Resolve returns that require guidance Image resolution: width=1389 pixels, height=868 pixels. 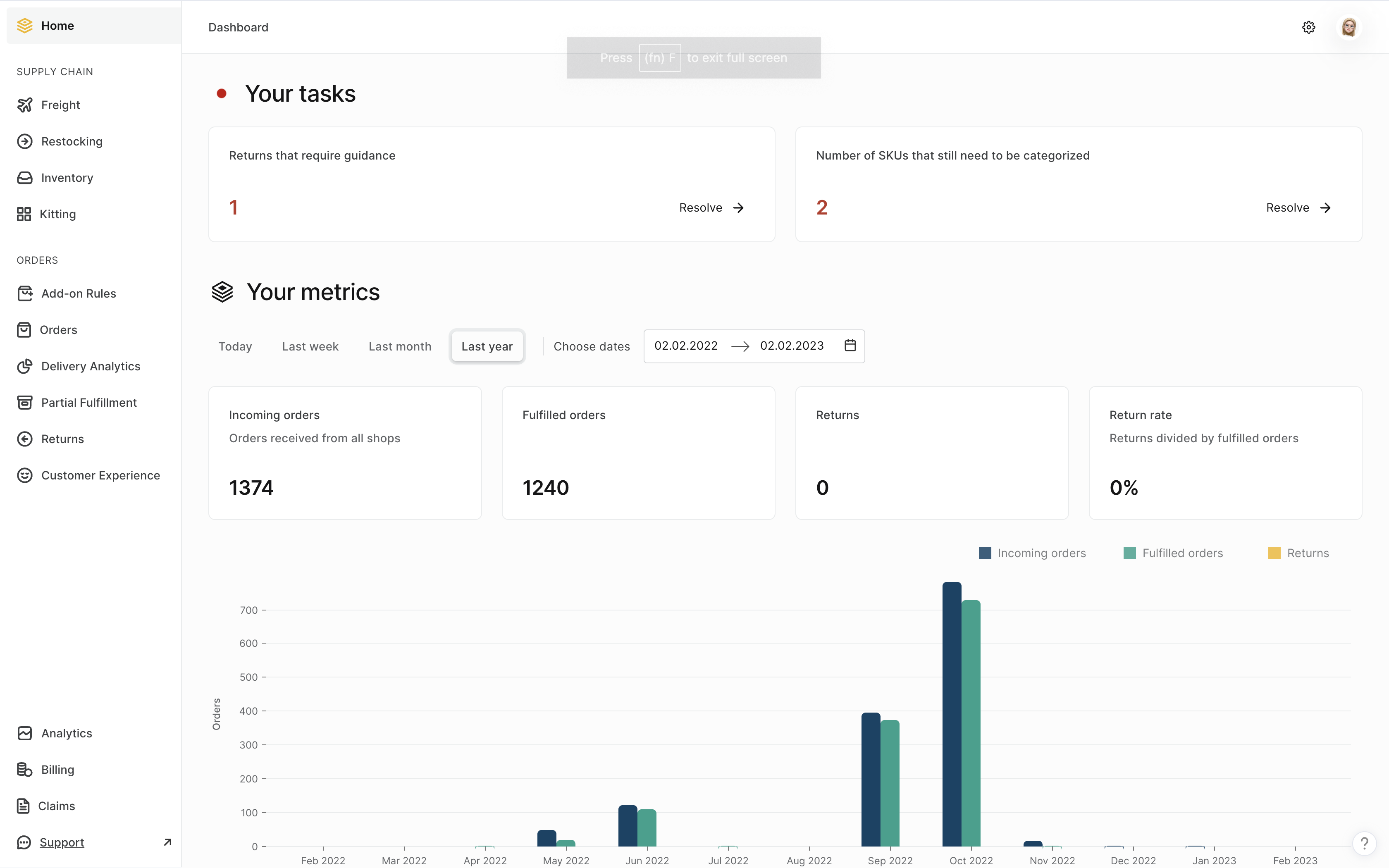(x=711, y=207)
